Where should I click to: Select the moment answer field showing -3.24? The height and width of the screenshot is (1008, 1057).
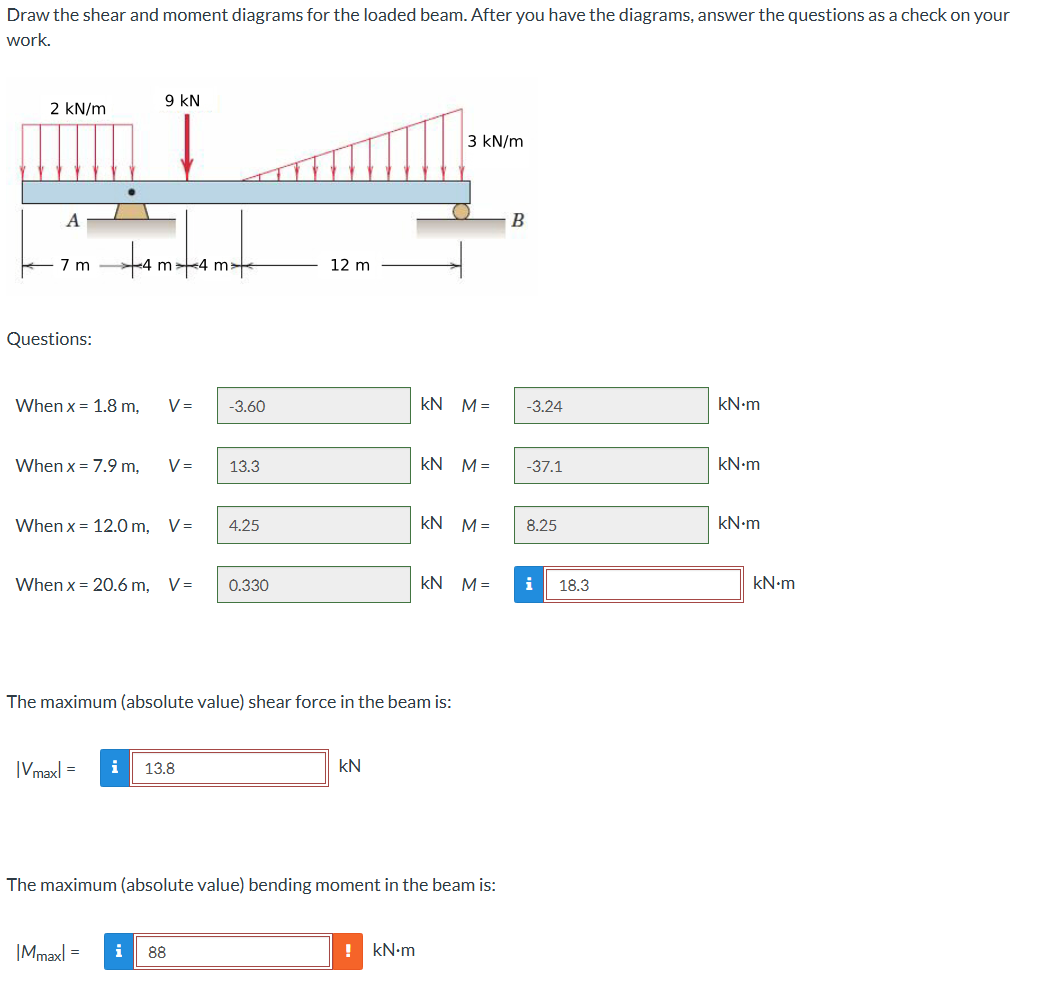pos(610,405)
